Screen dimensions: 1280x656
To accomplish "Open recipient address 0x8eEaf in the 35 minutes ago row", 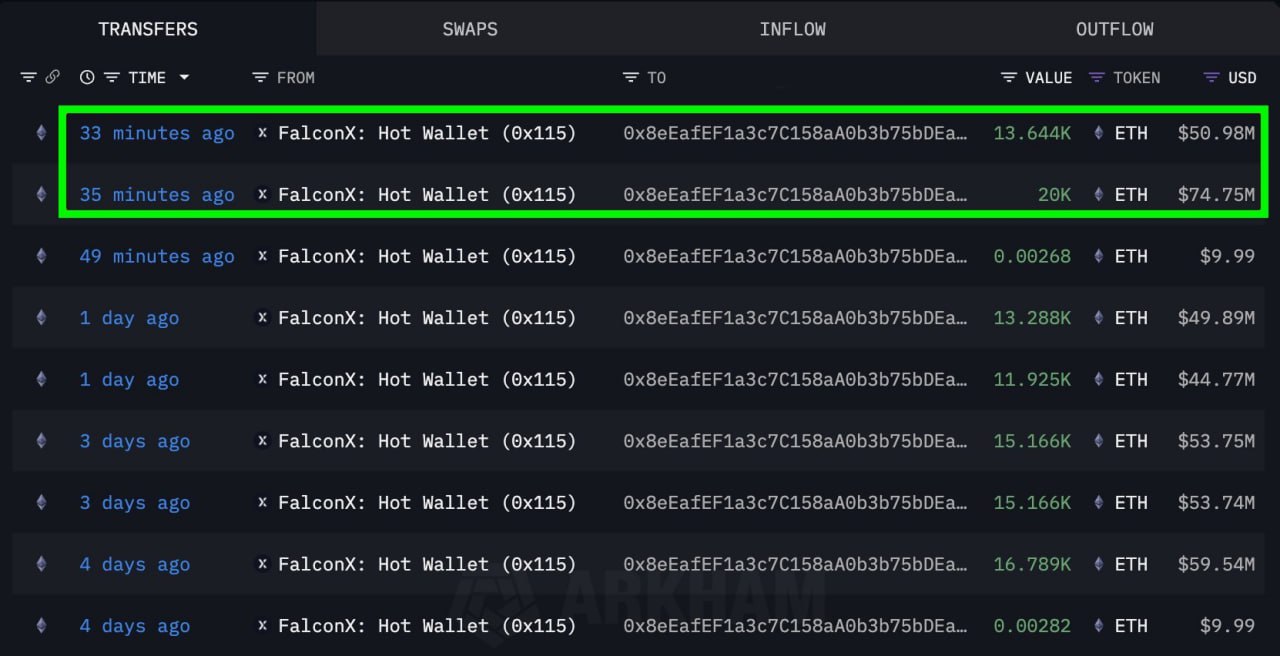I will click(x=795, y=195).
